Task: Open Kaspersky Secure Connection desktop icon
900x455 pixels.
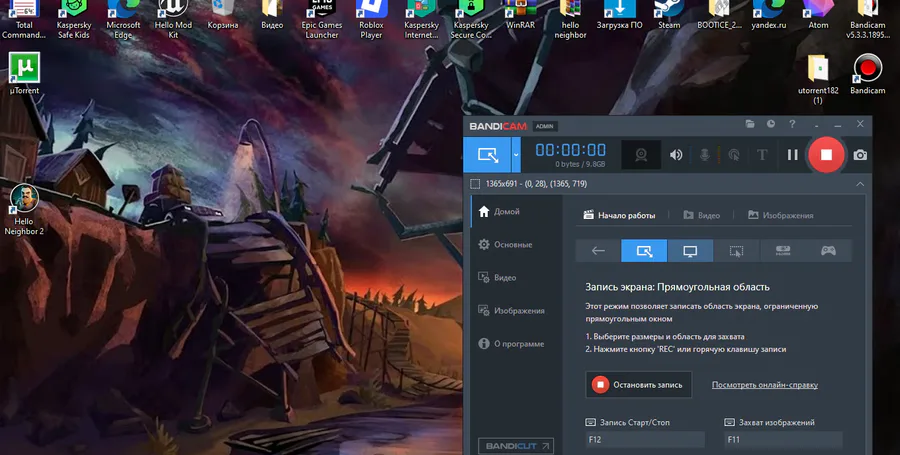Action: pyautogui.click(x=471, y=20)
